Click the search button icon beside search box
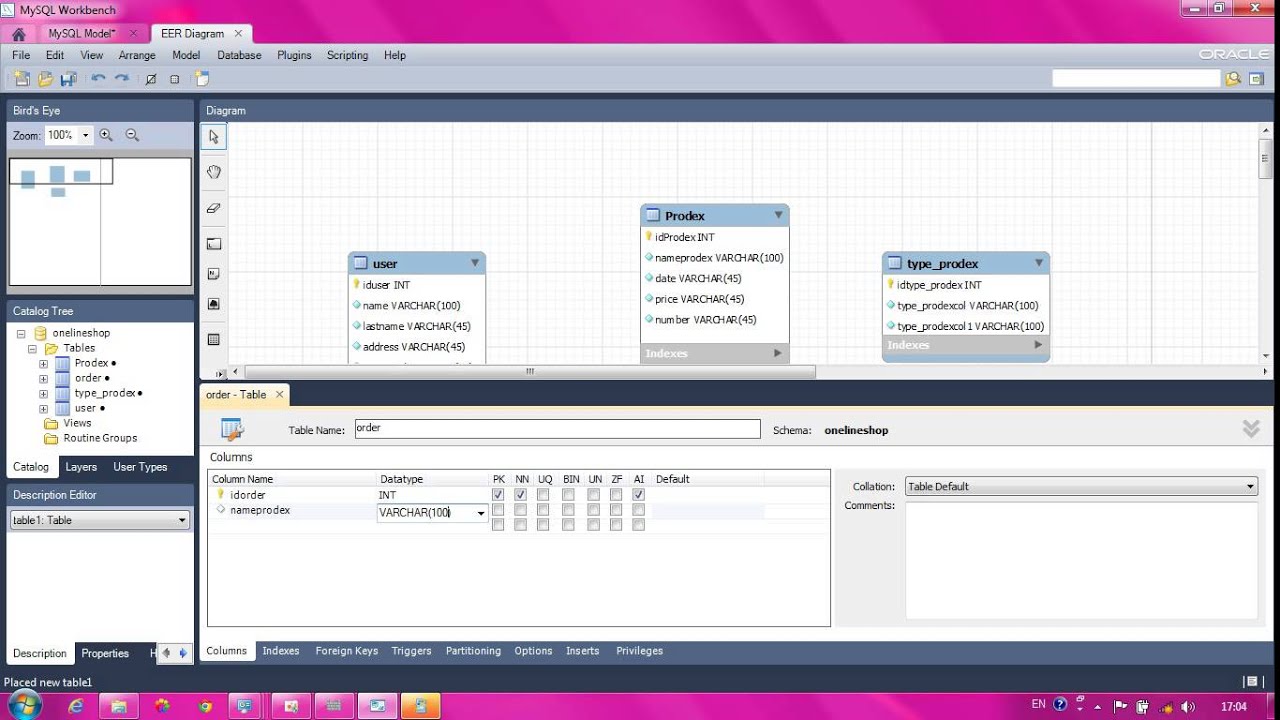1280x720 pixels. pos(1233,78)
